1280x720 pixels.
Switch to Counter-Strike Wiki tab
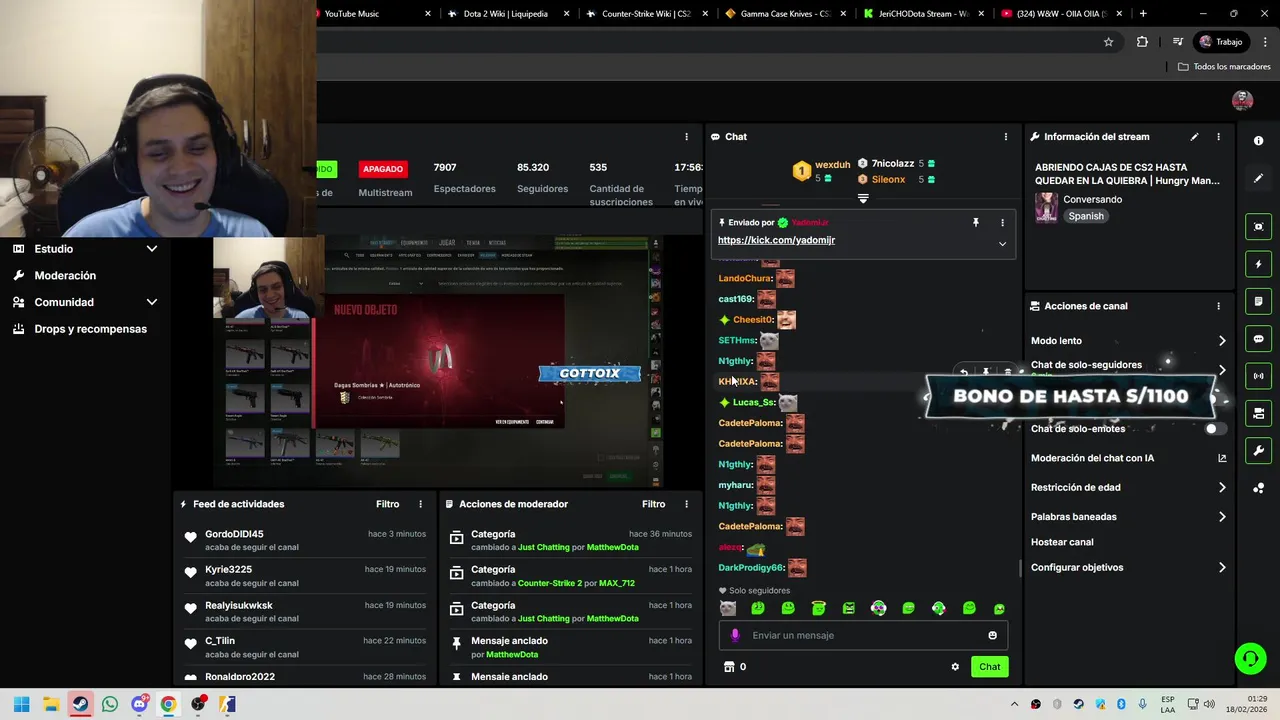coord(646,14)
